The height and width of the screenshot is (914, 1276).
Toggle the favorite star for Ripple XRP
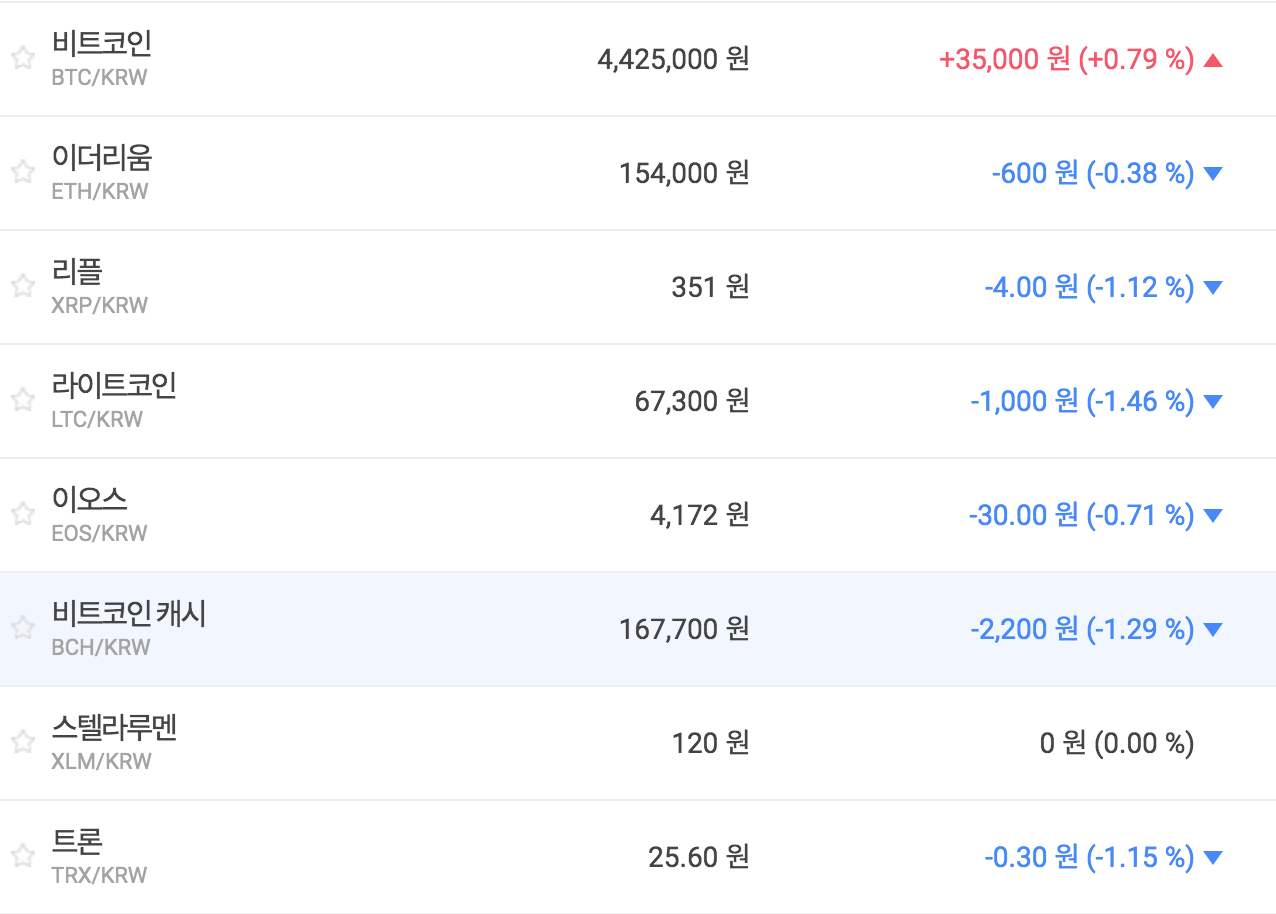click(23, 286)
